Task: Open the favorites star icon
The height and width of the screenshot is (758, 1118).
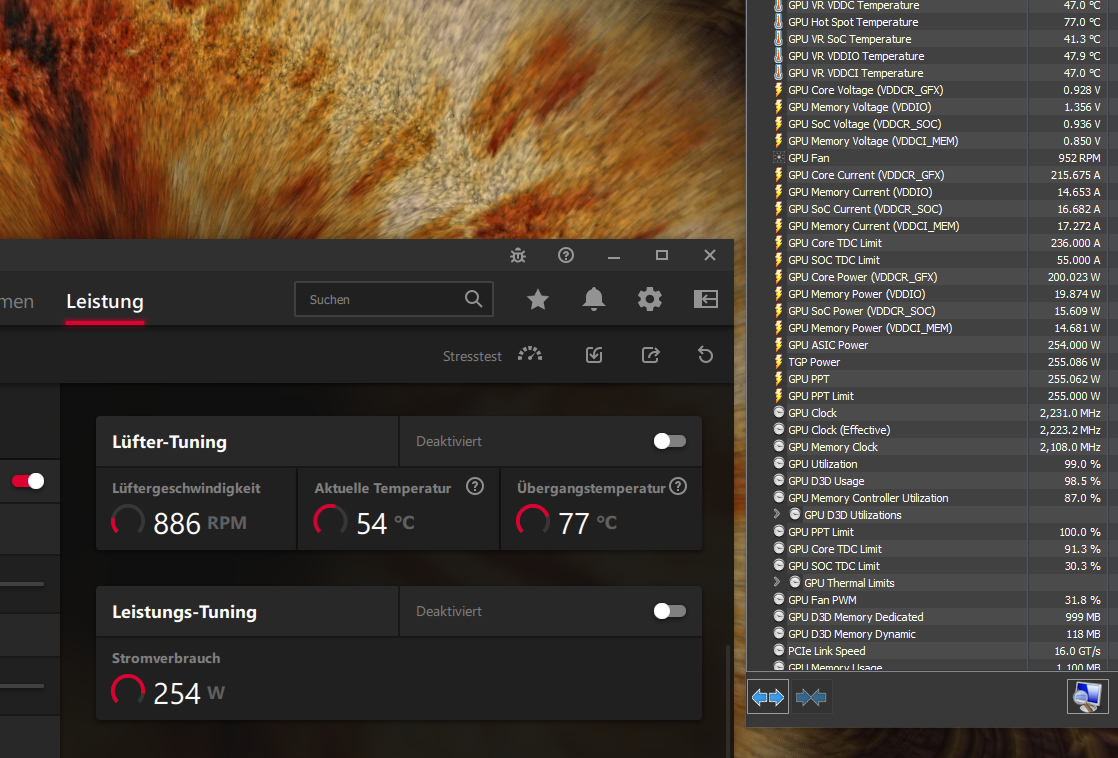Action: 538,299
